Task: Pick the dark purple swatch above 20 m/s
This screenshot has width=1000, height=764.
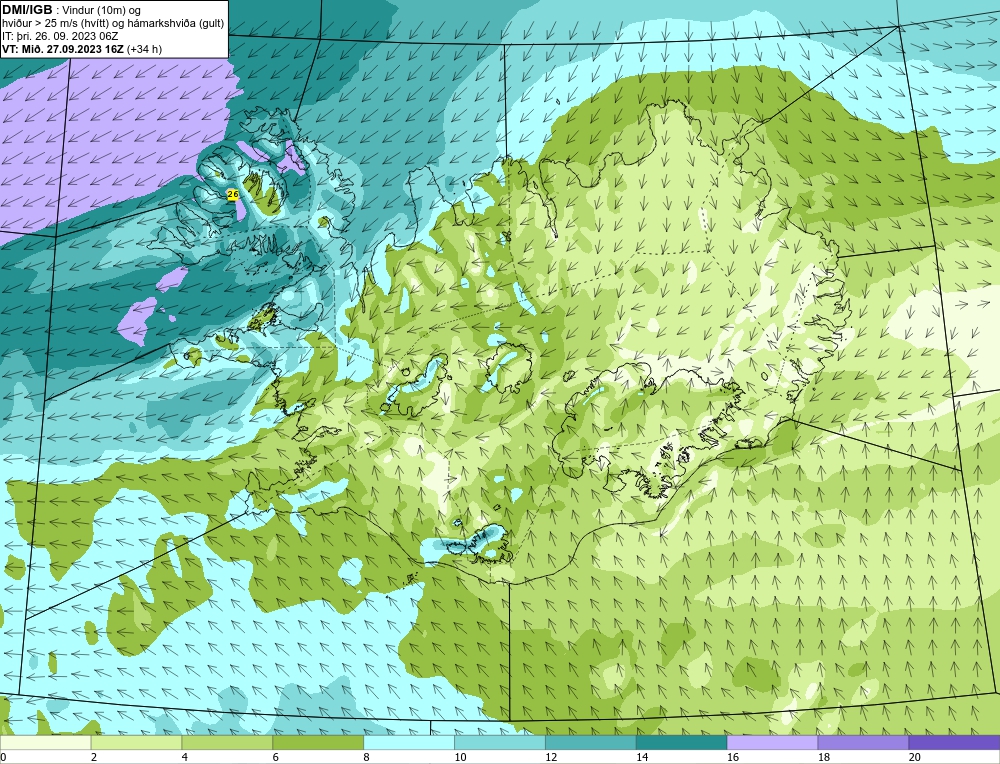Action: (x=954, y=743)
